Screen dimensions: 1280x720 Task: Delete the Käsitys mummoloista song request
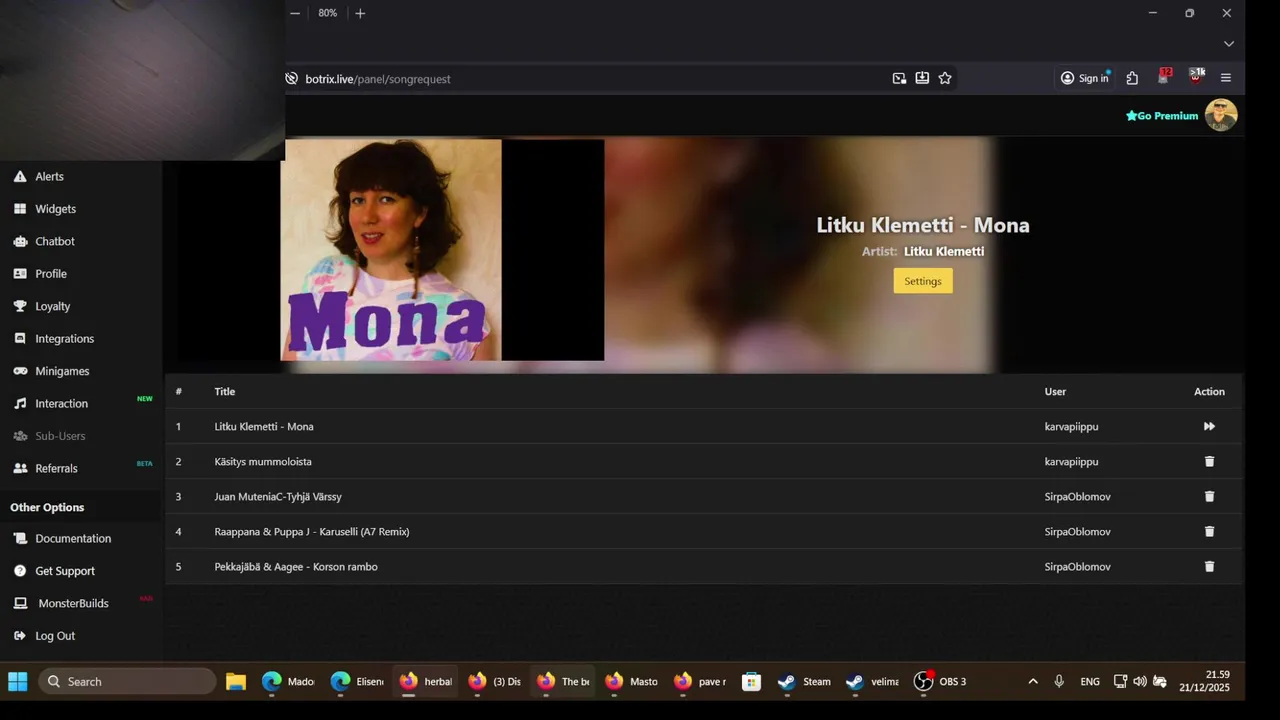[x=1209, y=461]
